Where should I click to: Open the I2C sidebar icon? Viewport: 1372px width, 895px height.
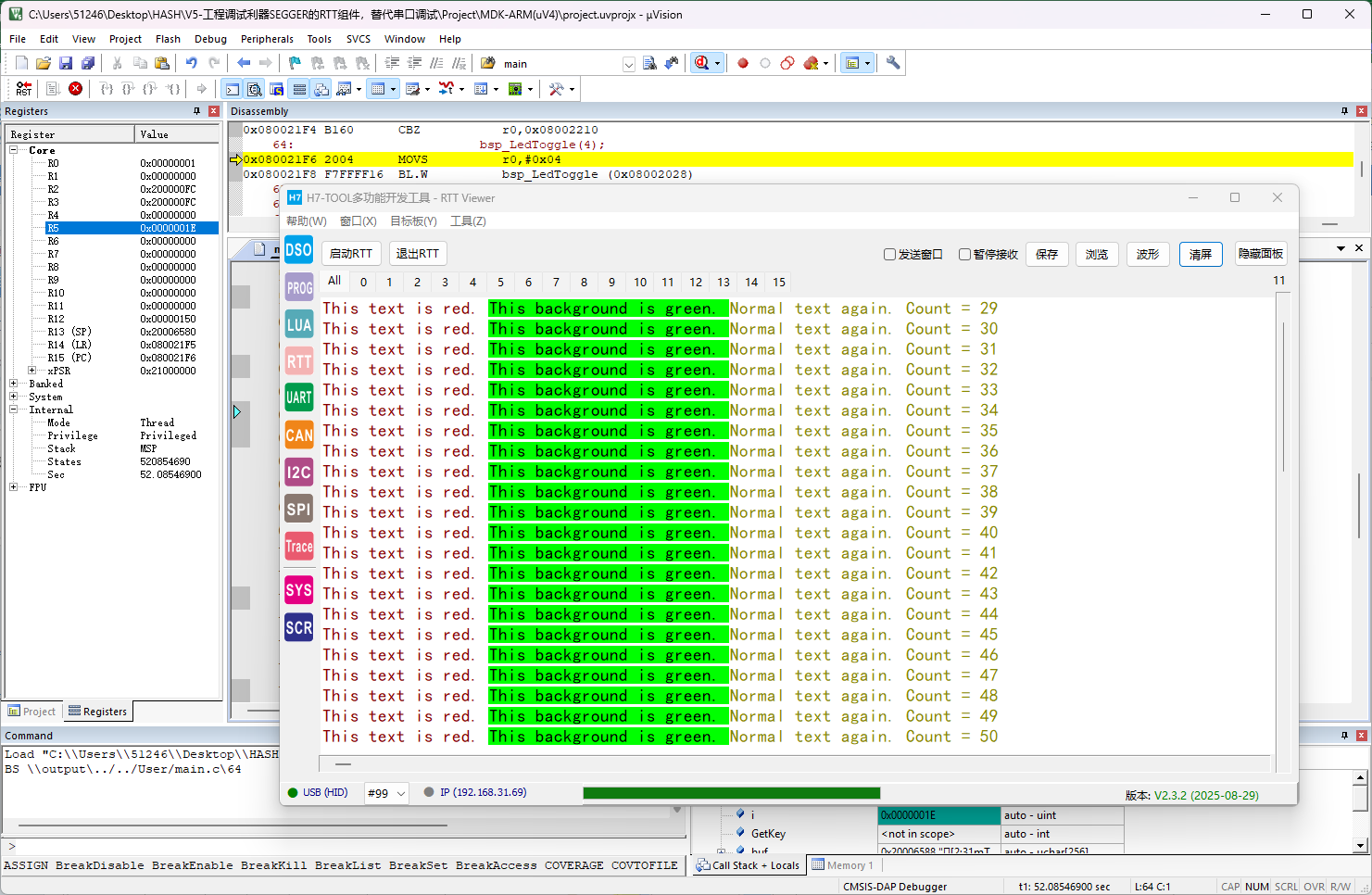(298, 473)
